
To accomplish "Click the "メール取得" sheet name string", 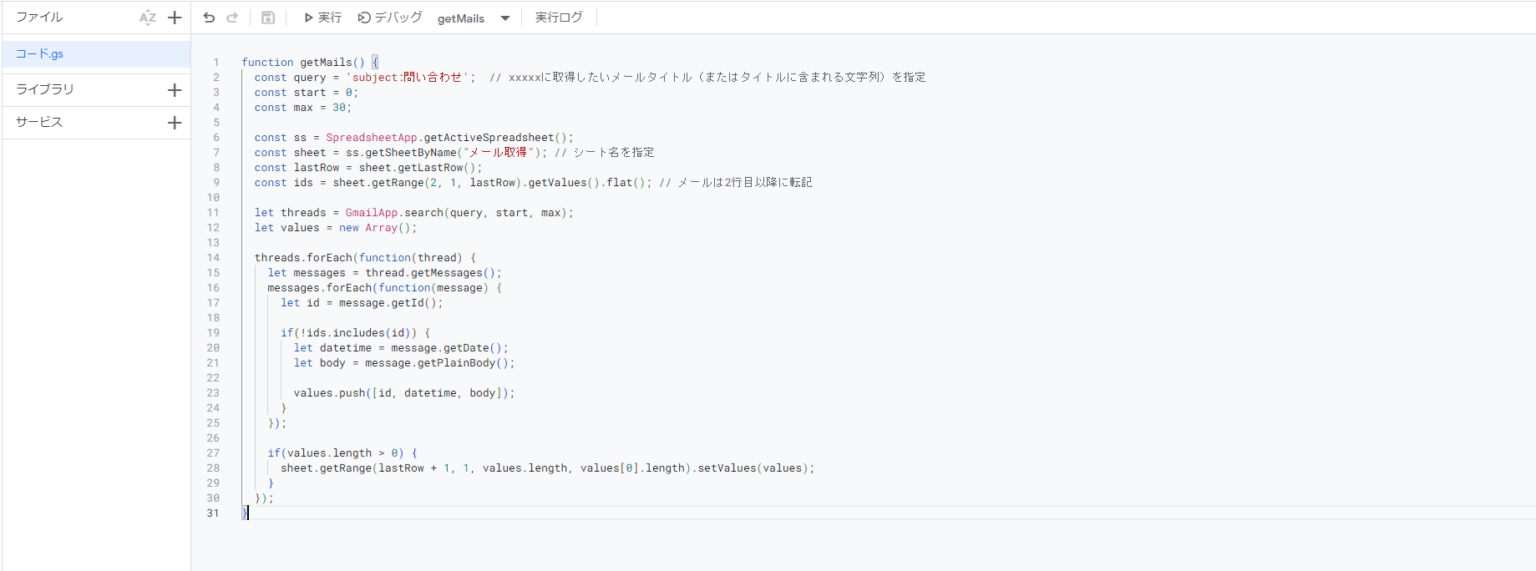I will [498, 153].
